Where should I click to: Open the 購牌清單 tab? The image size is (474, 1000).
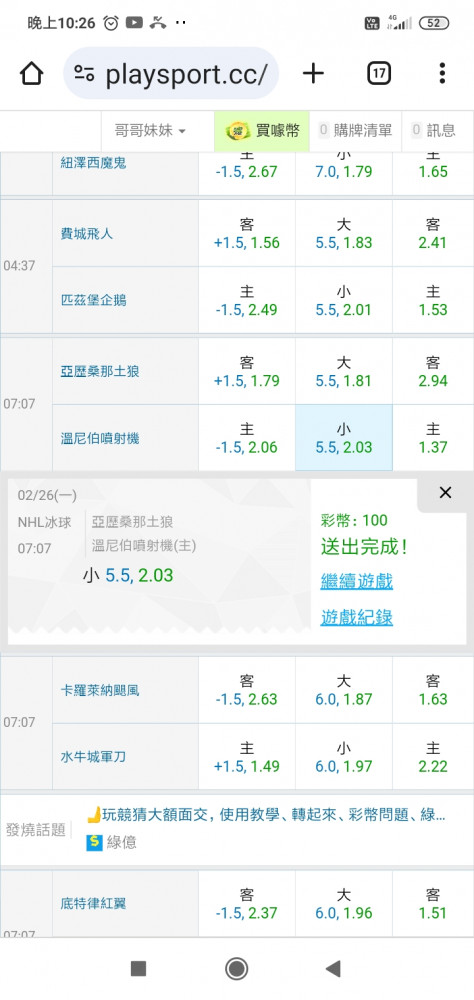point(356,131)
